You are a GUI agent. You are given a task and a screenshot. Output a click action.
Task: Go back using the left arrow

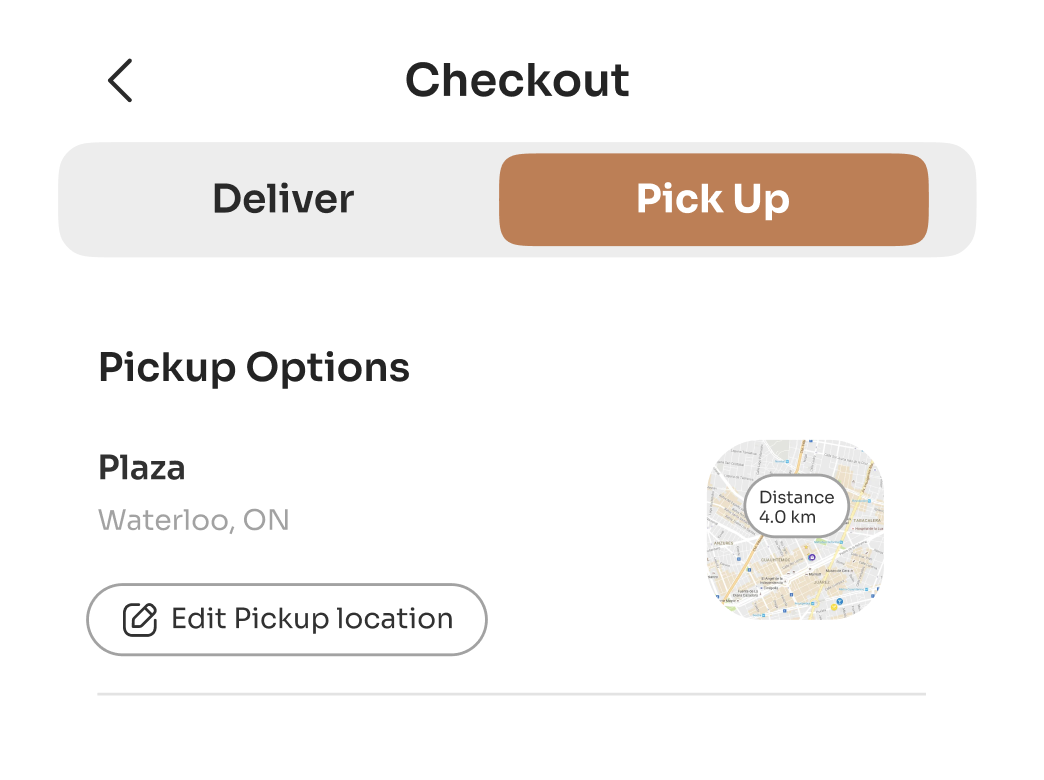[x=120, y=81]
